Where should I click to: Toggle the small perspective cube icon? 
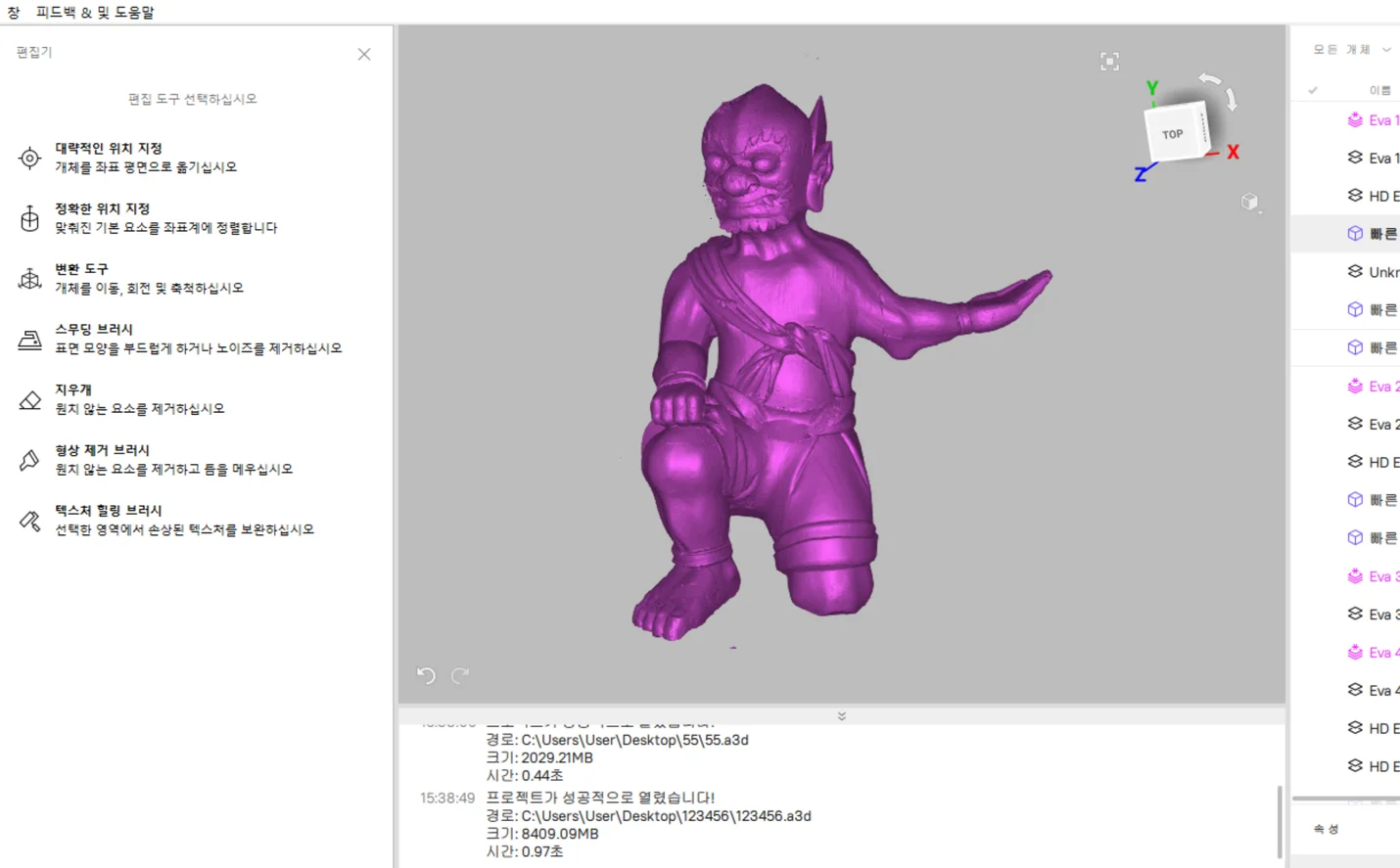point(1250,202)
